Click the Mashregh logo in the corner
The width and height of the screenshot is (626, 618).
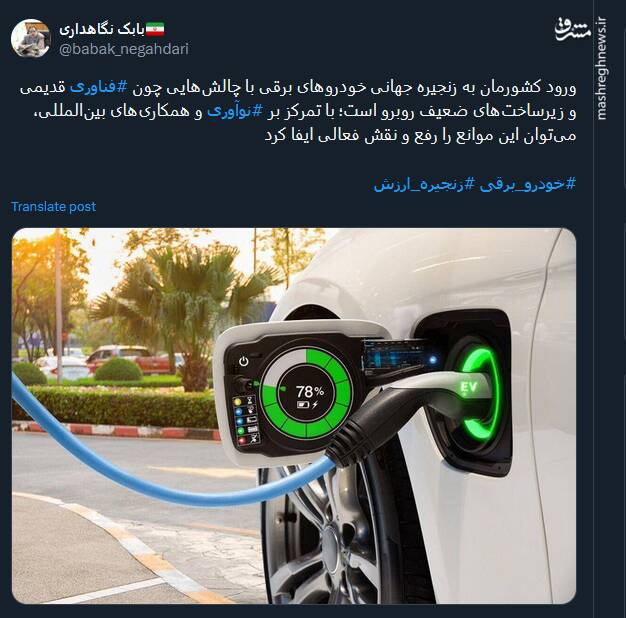click(x=572, y=30)
